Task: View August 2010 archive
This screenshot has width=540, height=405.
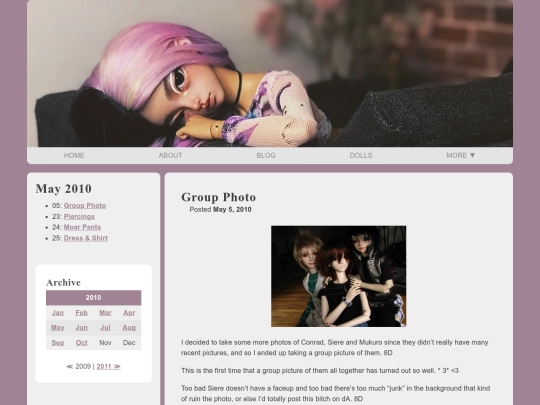Action: 129,328
